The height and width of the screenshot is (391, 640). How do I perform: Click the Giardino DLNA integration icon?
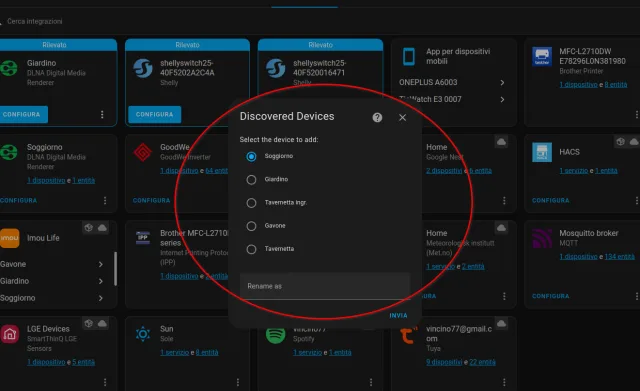[9, 68]
